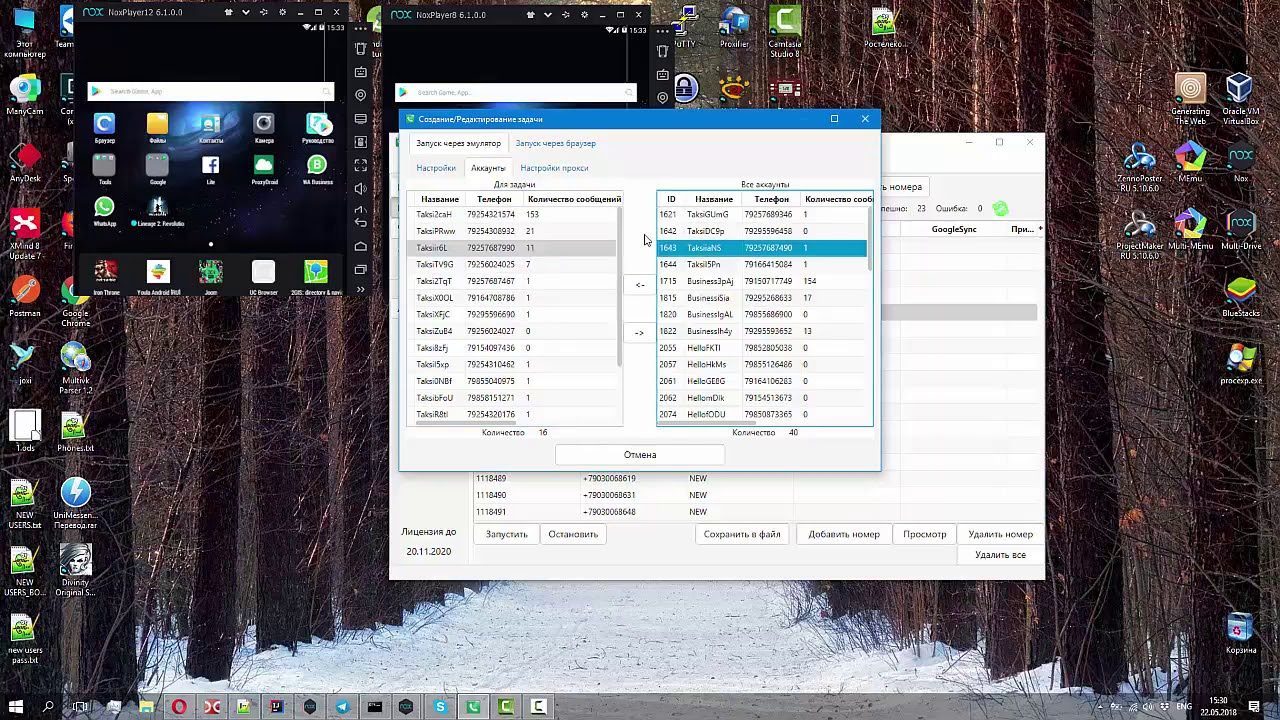Click the Удалить номер button
The image size is (1280, 720).
tap(1000, 534)
